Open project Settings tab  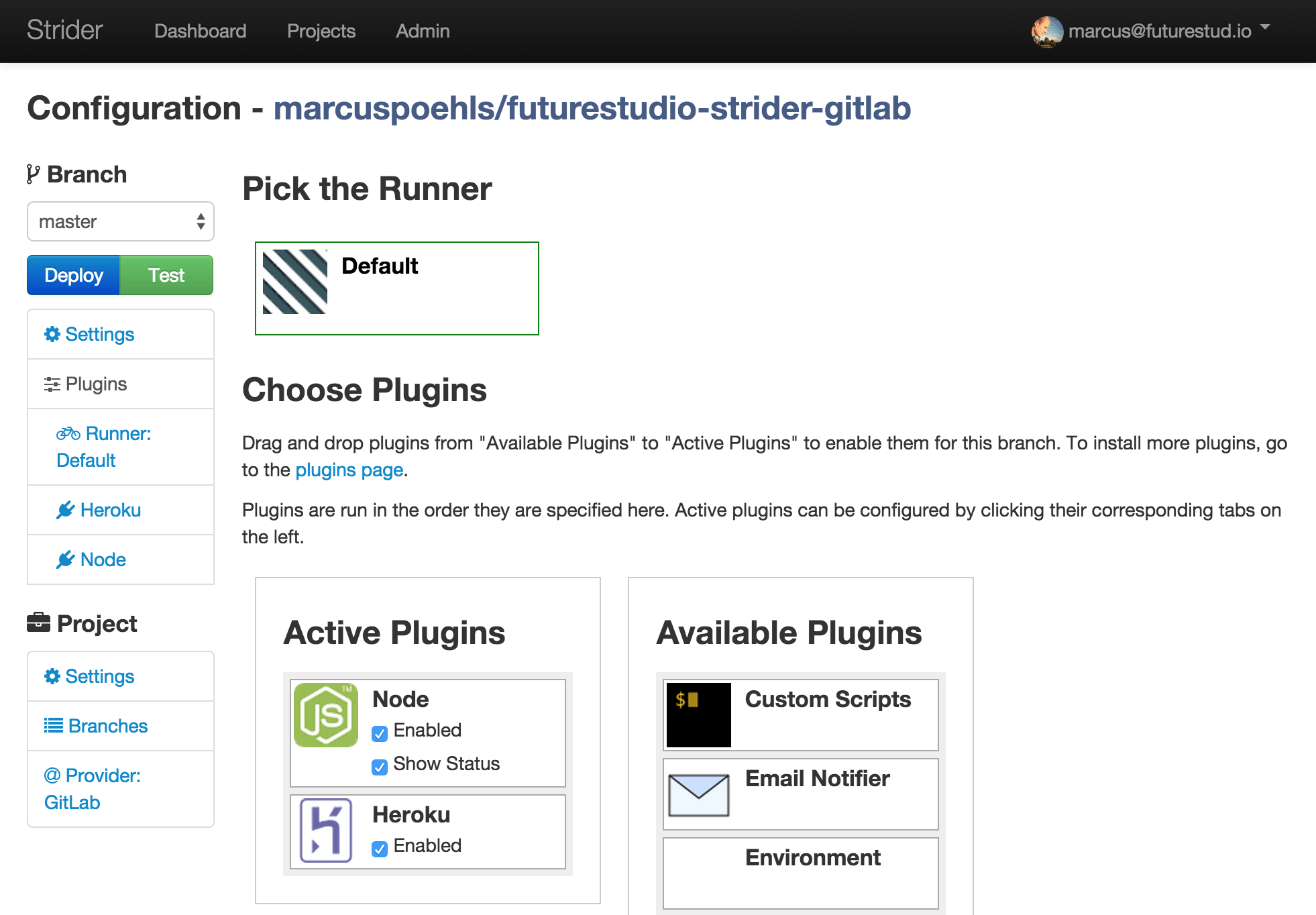[121, 676]
